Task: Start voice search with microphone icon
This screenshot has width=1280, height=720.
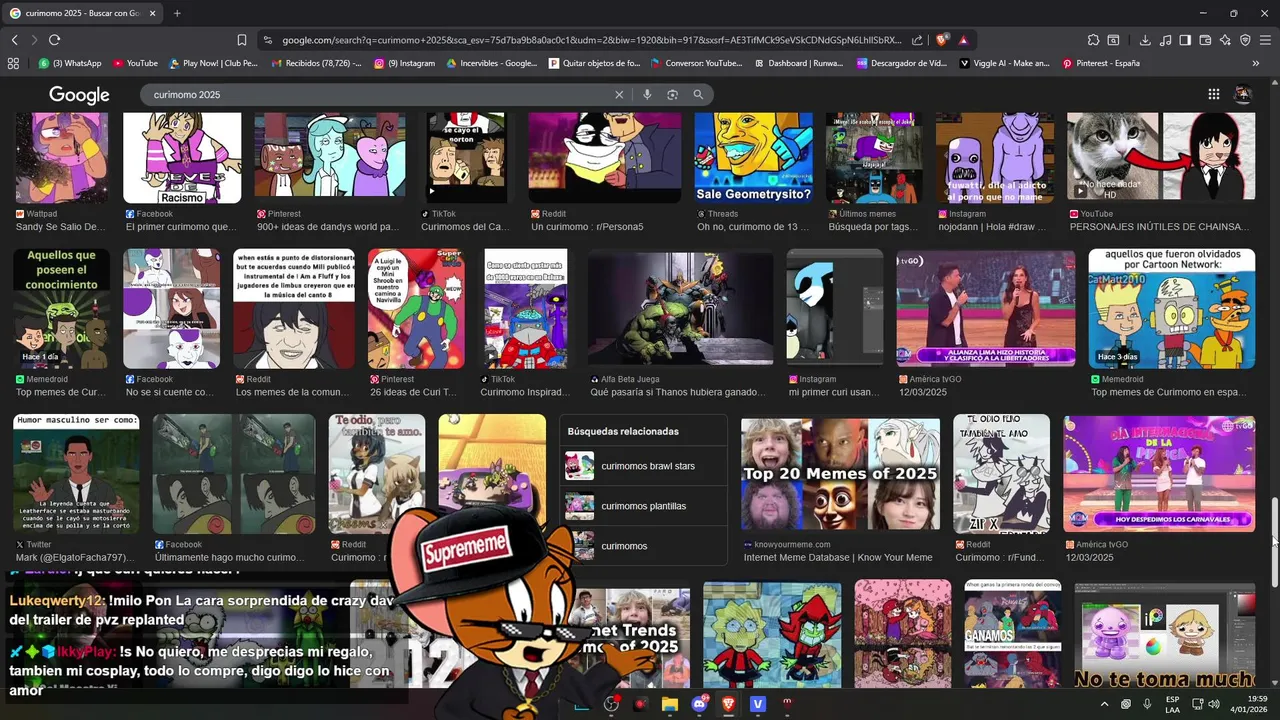Action: tap(647, 94)
